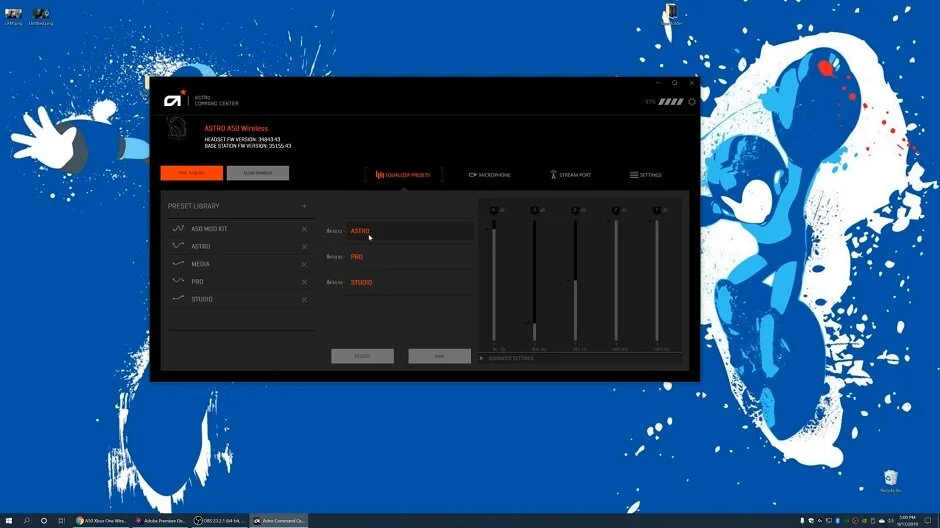Image resolution: width=940 pixels, height=528 pixels.
Task: Click the A50 MOD KIT curve icon
Action: 178,228
